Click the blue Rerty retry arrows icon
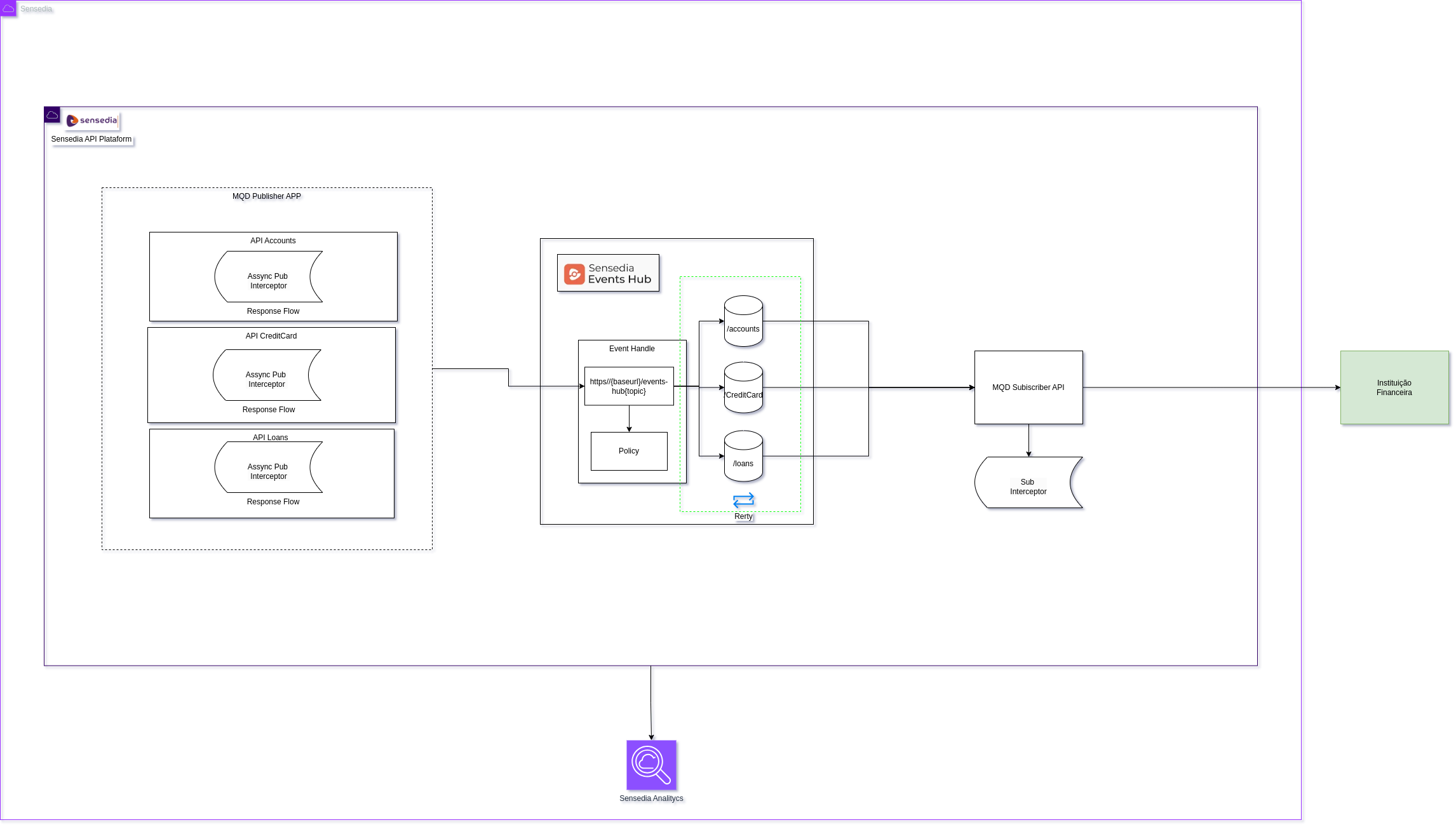The image size is (1456, 827). pos(743,501)
